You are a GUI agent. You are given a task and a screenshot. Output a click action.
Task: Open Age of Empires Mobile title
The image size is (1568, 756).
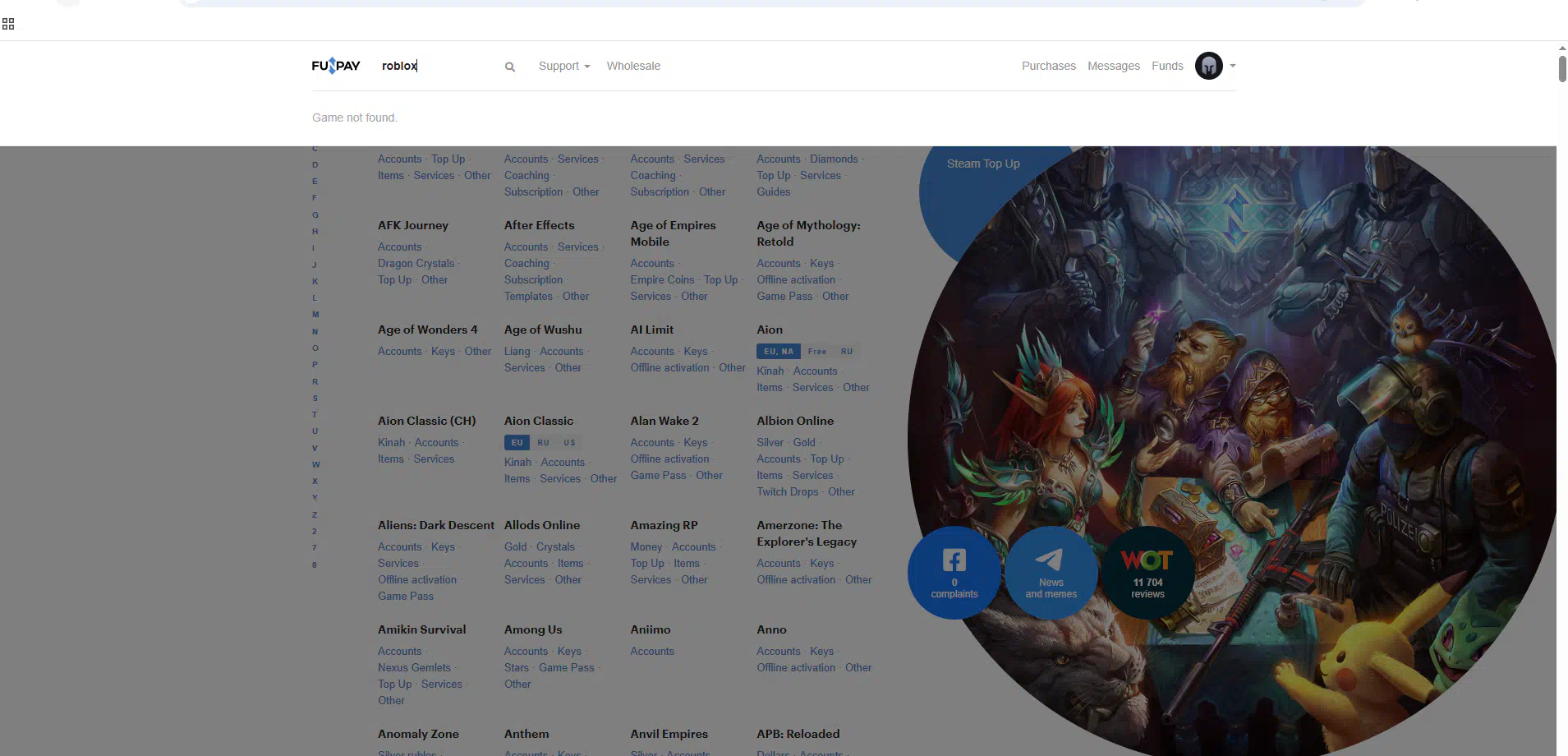673,233
